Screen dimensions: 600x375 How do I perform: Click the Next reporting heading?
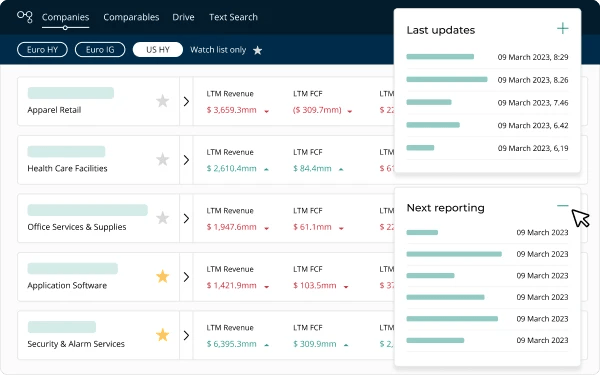tap(445, 208)
